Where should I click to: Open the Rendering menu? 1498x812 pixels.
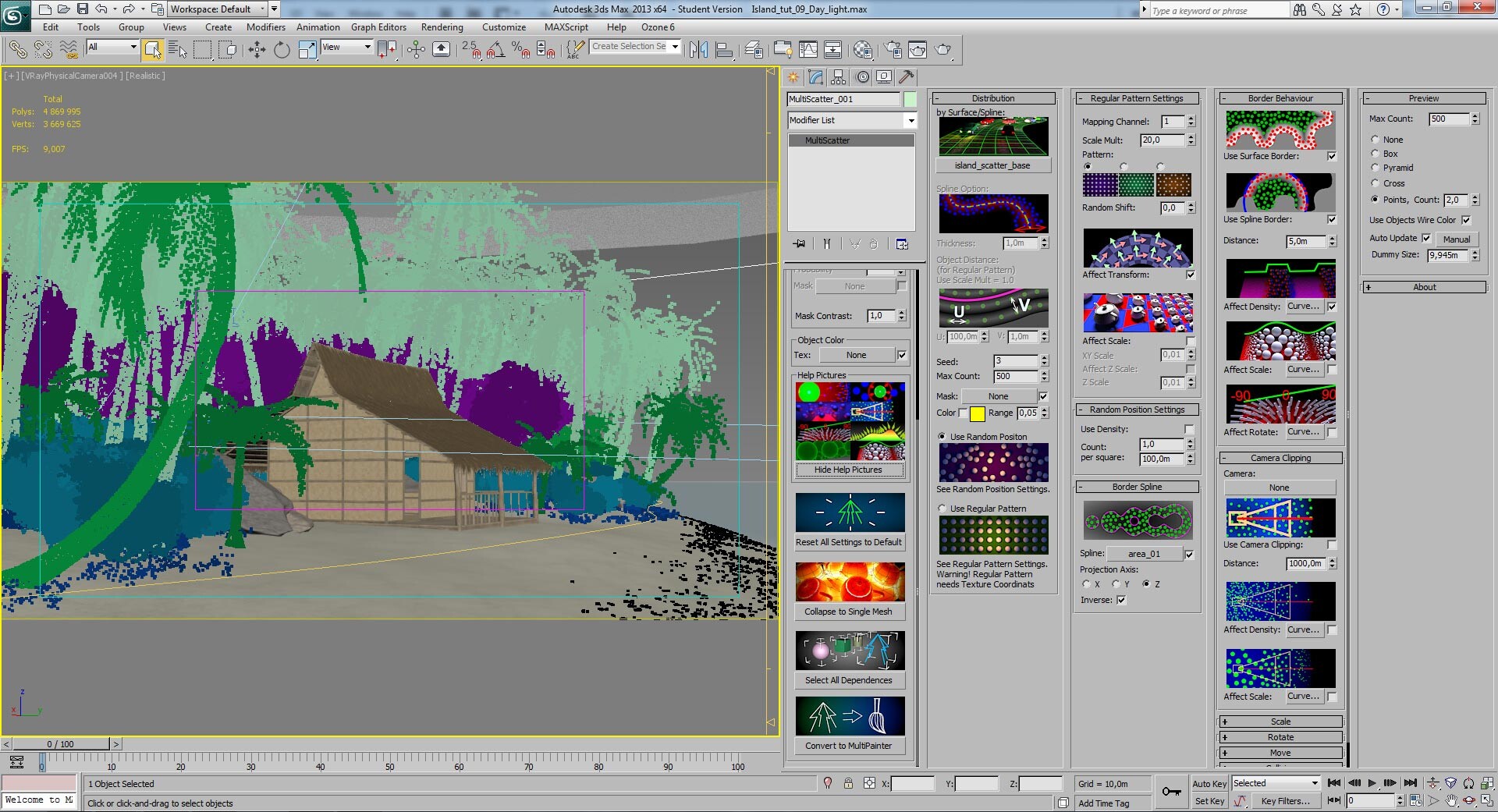[442, 27]
